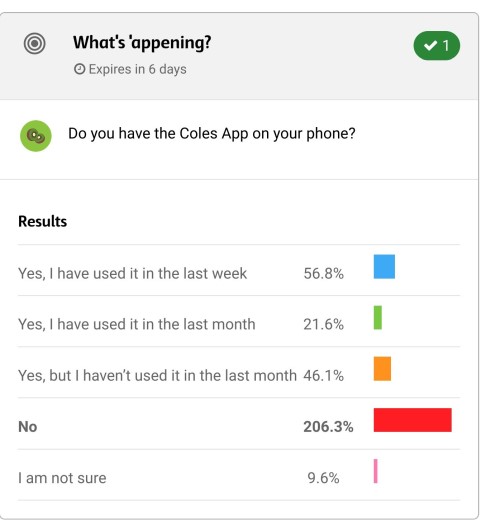Viewport: 486px width, 527px height.
Task: Open the What's 'appening? poll title
Action: coord(142,43)
